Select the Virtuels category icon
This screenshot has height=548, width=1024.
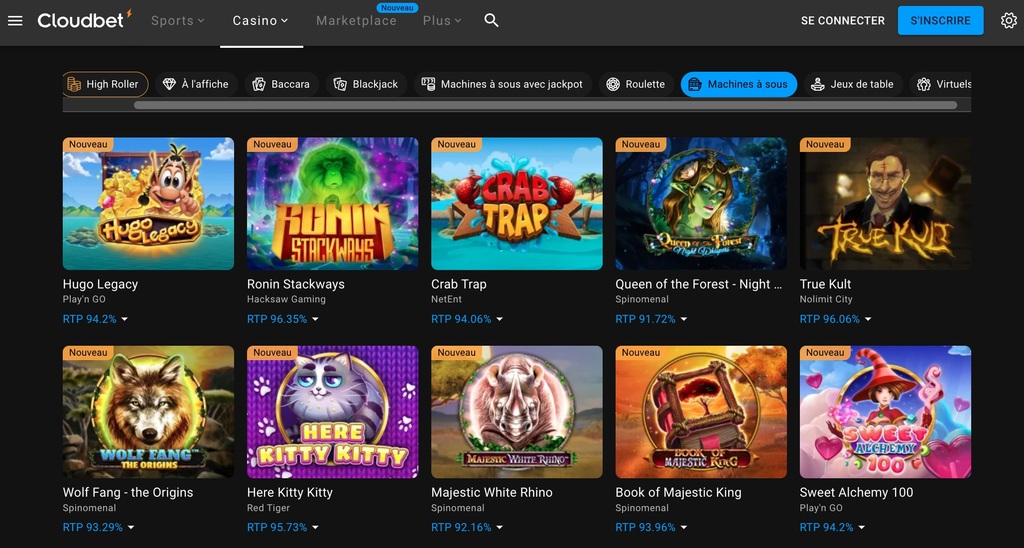click(923, 84)
